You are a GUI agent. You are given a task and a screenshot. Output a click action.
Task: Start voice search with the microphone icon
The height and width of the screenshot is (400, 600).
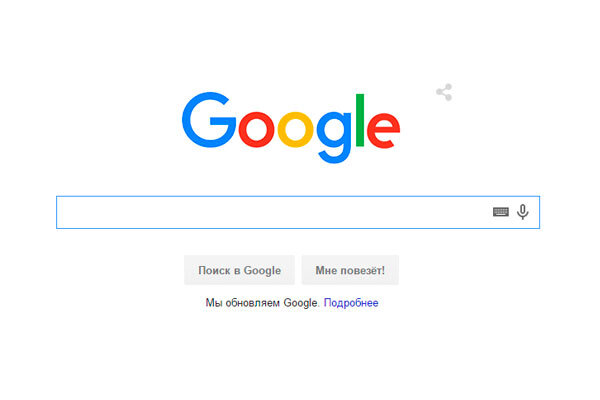pyautogui.click(x=523, y=212)
